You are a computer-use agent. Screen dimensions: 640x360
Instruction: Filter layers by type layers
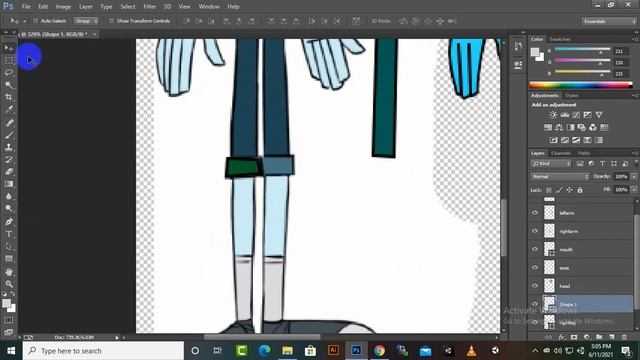602,164
